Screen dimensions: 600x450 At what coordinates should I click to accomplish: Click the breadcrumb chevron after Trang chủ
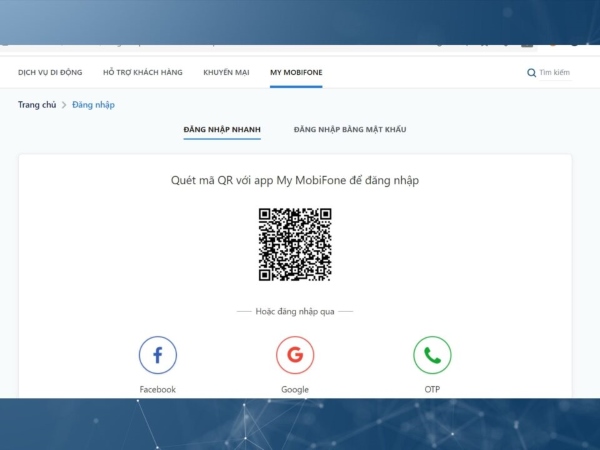tap(63, 105)
